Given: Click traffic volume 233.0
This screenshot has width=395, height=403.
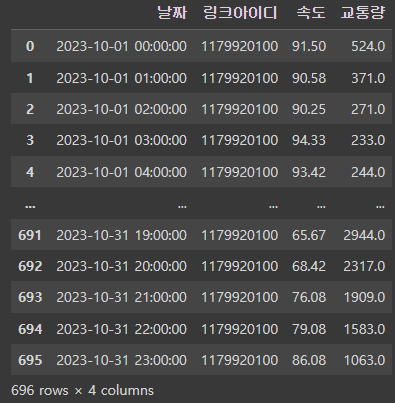Looking at the screenshot, I should pyautogui.click(x=368, y=140).
